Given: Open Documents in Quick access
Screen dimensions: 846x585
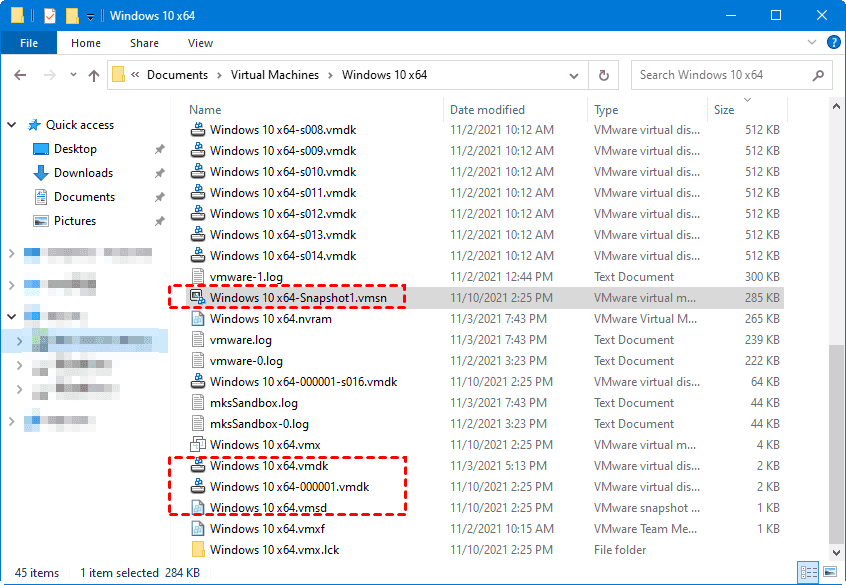Looking at the screenshot, I should pyautogui.click(x=84, y=196).
